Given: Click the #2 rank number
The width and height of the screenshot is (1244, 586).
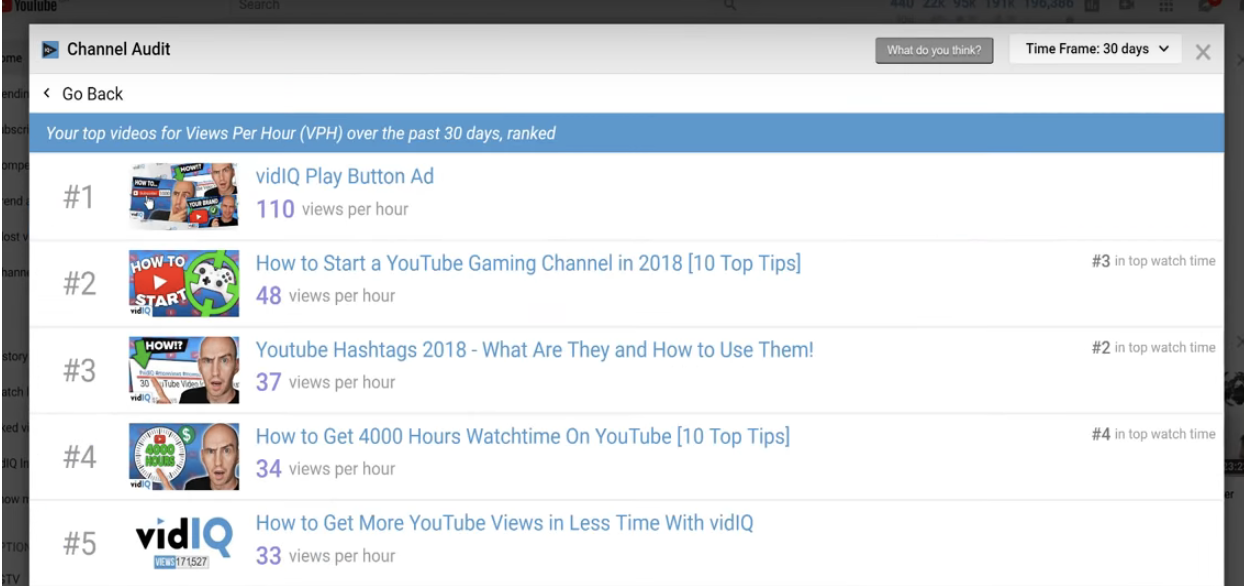Looking at the screenshot, I should pyautogui.click(x=79, y=284).
